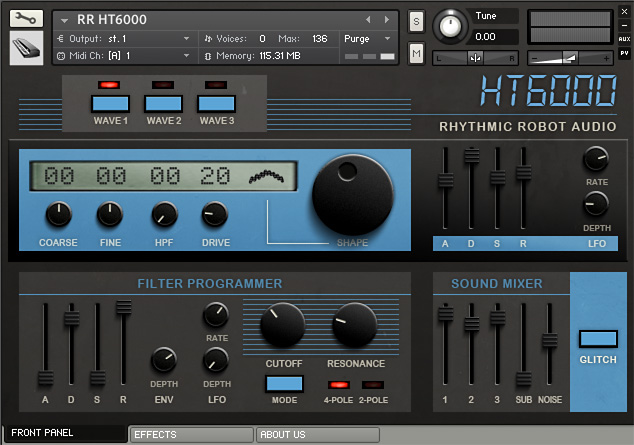This screenshot has width=634, height=445.
Task: Go to the next instrument with the right arrow
Action: coord(387,19)
